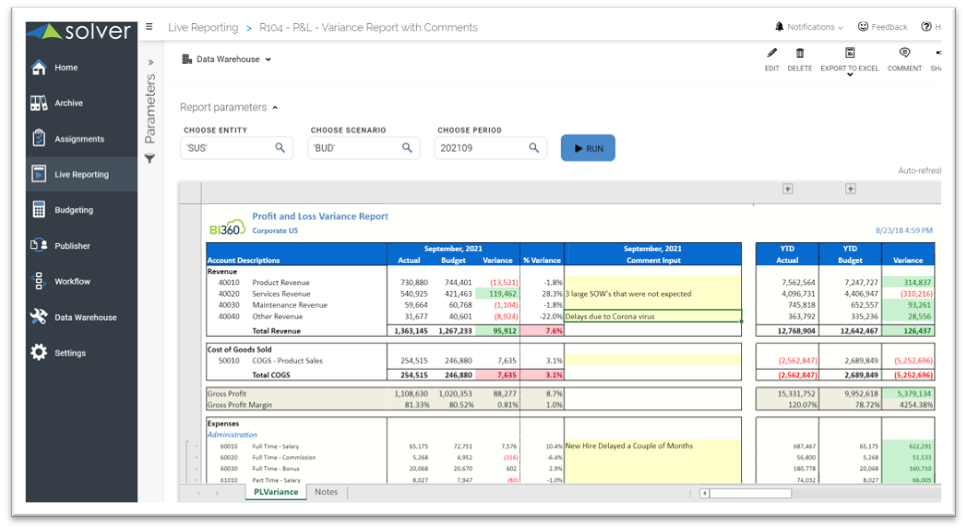Expand the YTD Actual column group plus
966x529 pixels.
[787, 188]
